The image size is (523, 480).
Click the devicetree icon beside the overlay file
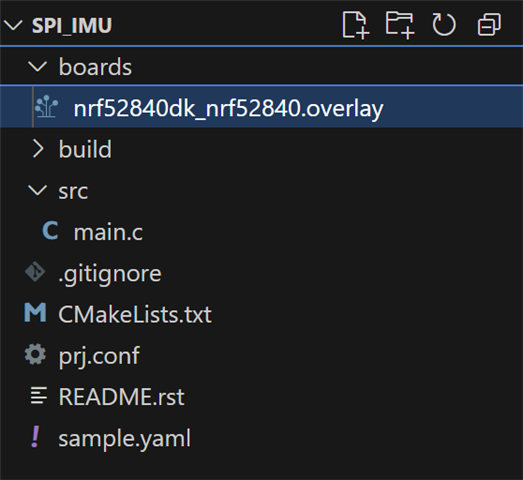coord(46,107)
